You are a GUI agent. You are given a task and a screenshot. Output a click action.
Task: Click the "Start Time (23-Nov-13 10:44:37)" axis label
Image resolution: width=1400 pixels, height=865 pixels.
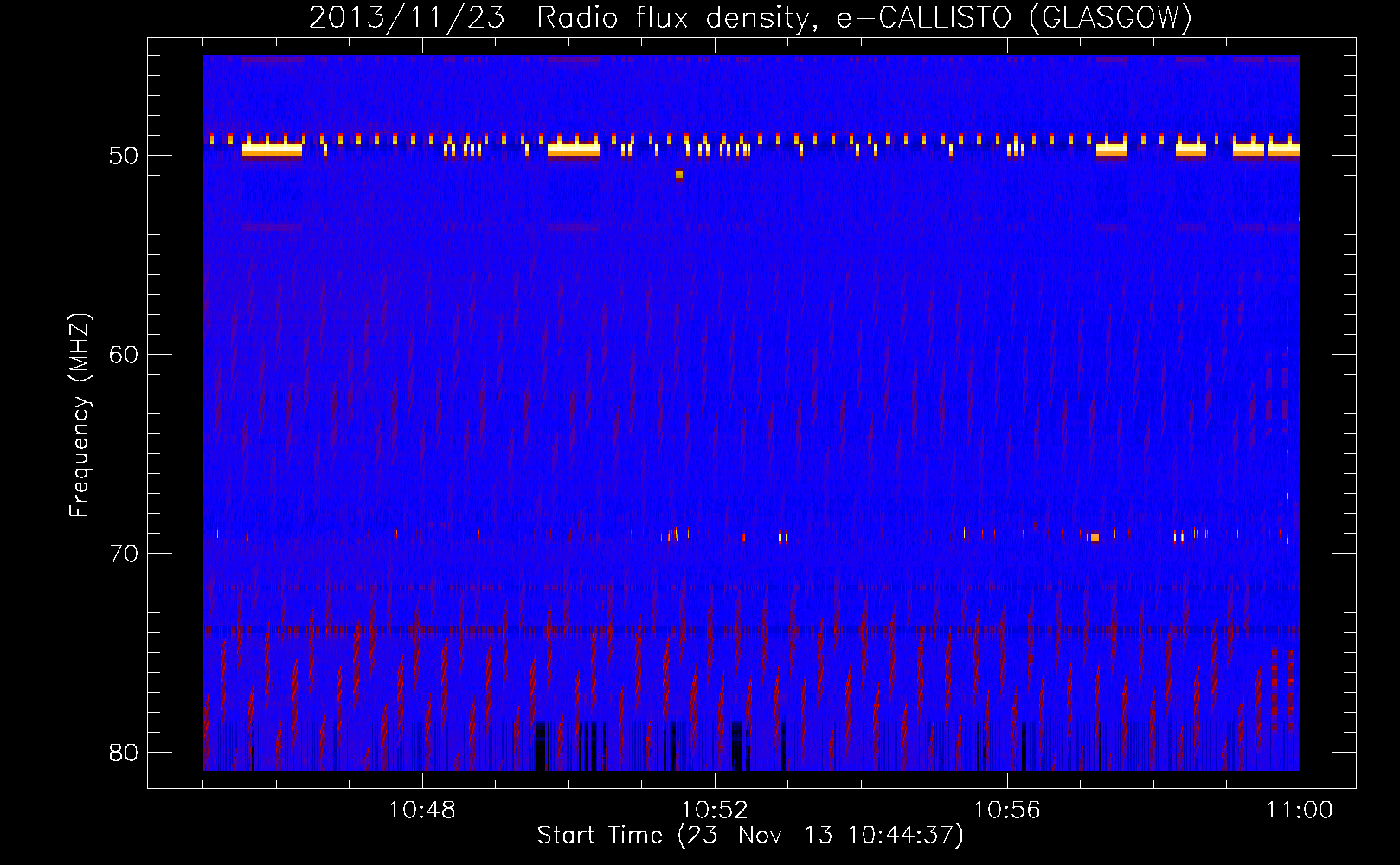point(750,836)
